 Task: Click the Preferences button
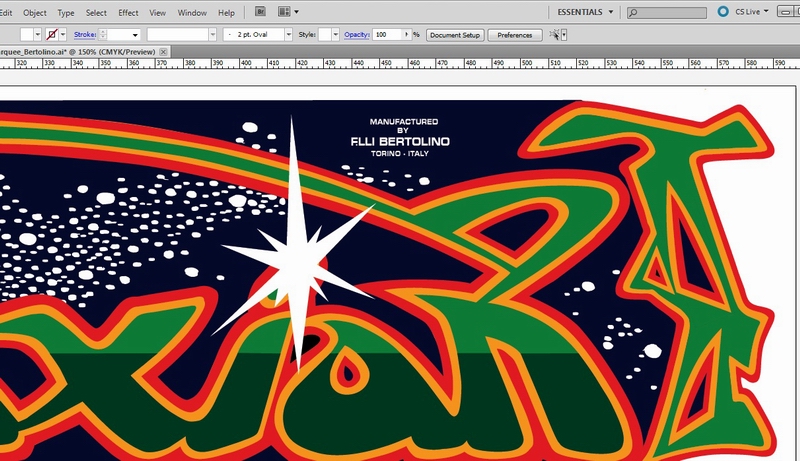pos(514,35)
